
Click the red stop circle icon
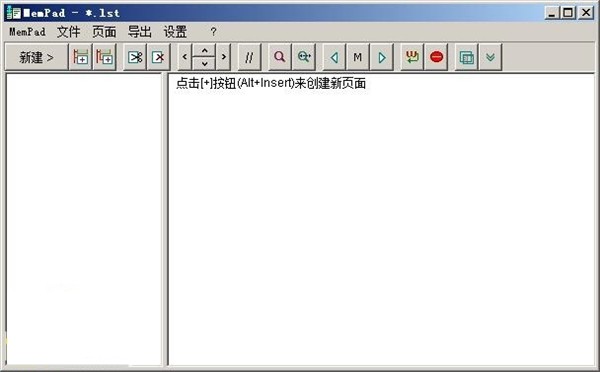click(436, 57)
